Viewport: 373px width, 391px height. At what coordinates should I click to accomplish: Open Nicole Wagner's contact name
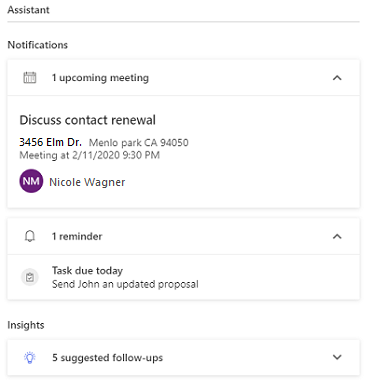click(x=87, y=182)
